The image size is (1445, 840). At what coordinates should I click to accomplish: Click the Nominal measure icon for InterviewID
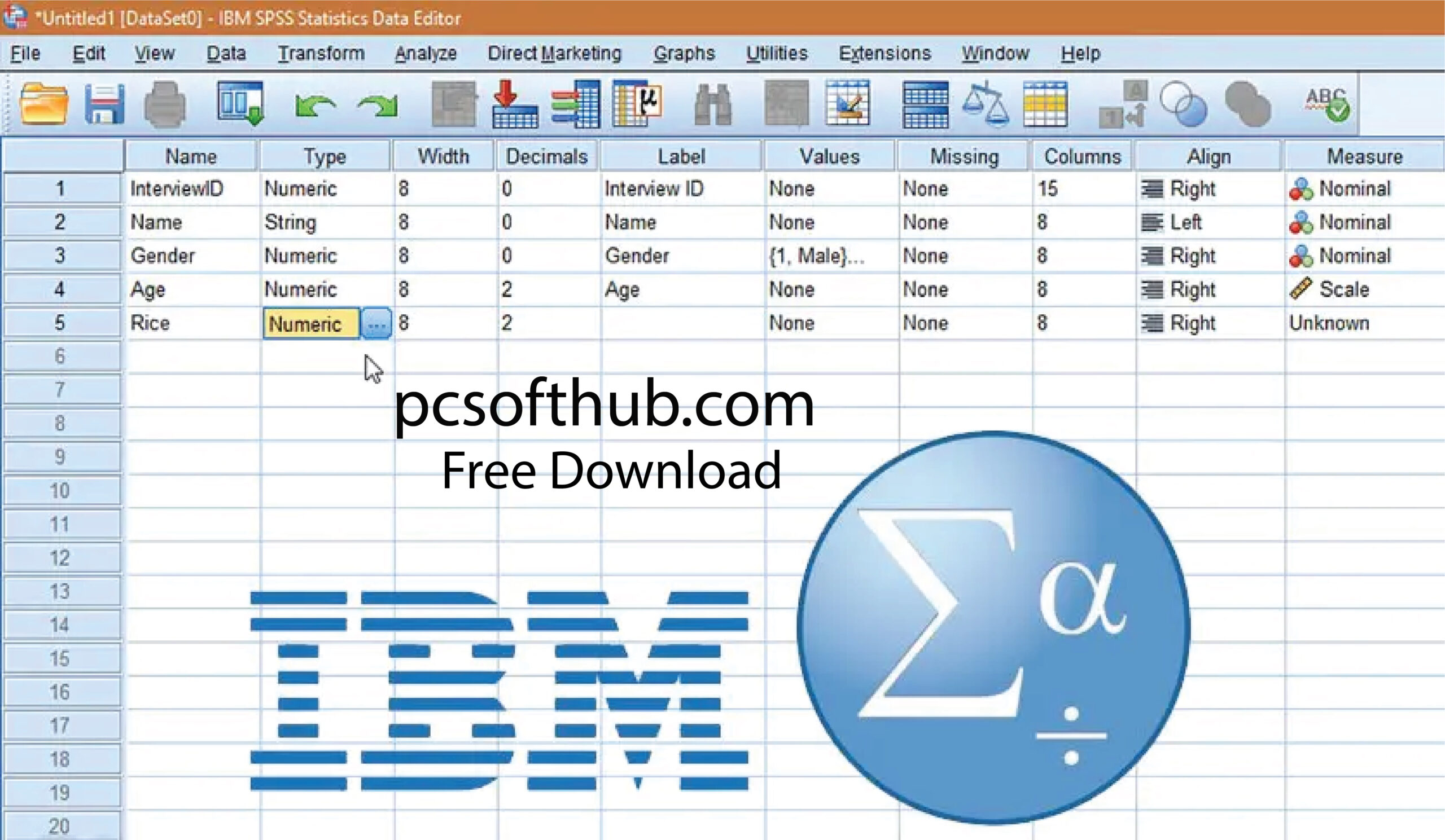click(x=1296, y=188)
